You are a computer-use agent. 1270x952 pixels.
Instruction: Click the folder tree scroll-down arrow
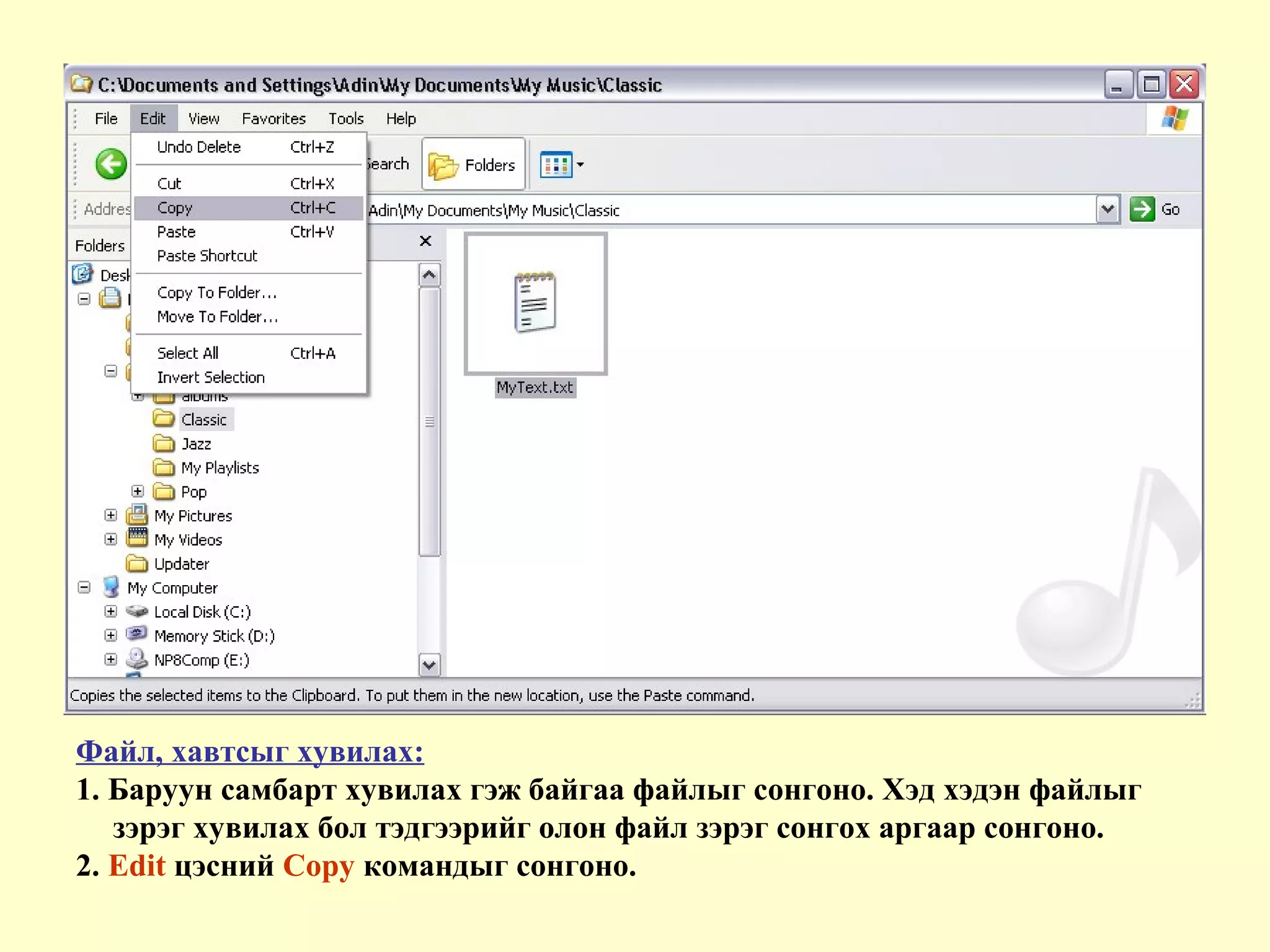pos(429,665)
